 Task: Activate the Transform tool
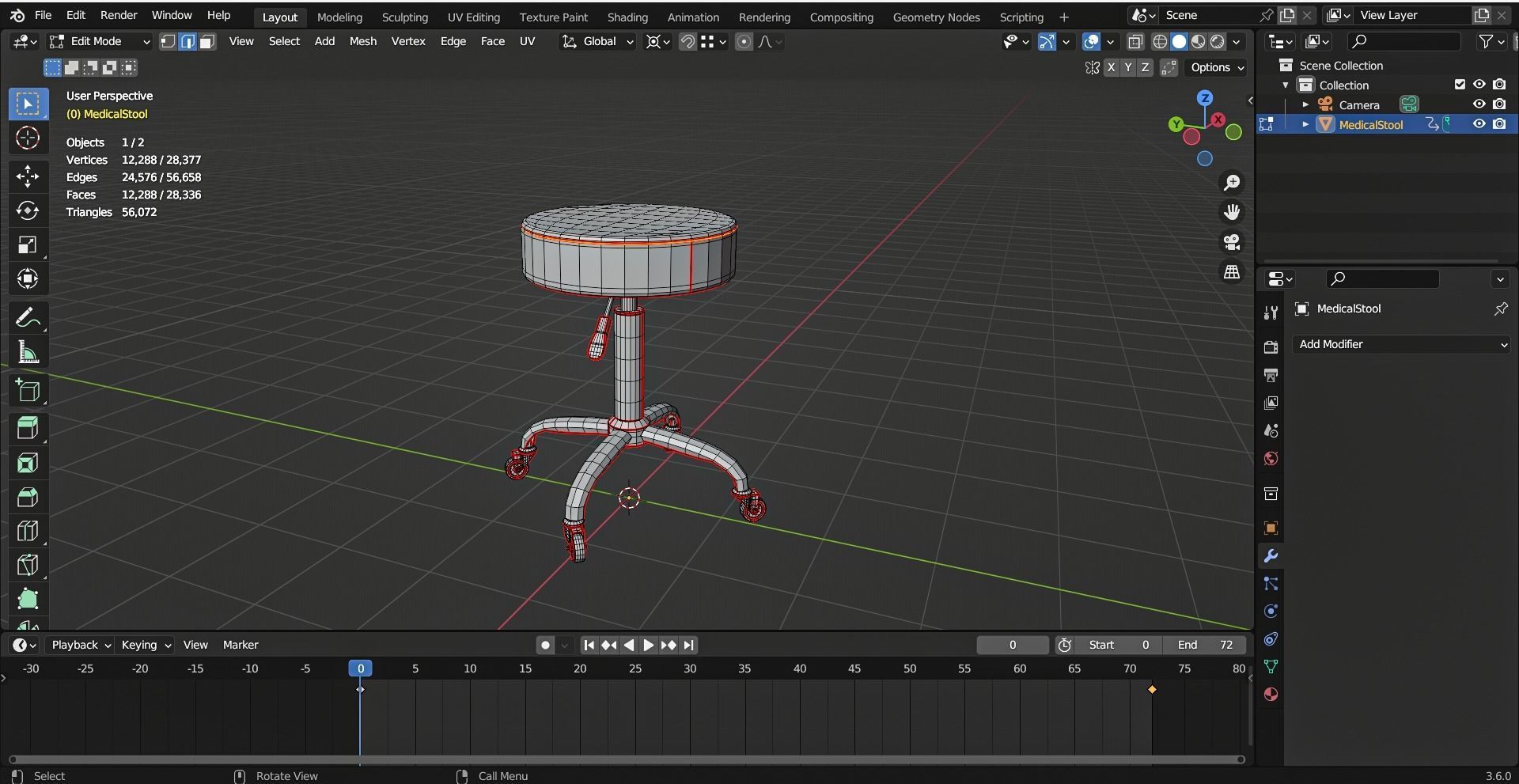[28, 278]
